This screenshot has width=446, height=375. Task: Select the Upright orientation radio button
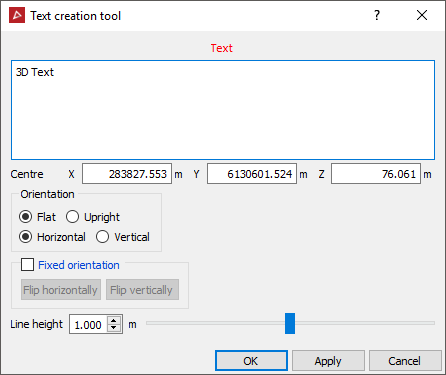pyautogui.click(x=72, y=217)
